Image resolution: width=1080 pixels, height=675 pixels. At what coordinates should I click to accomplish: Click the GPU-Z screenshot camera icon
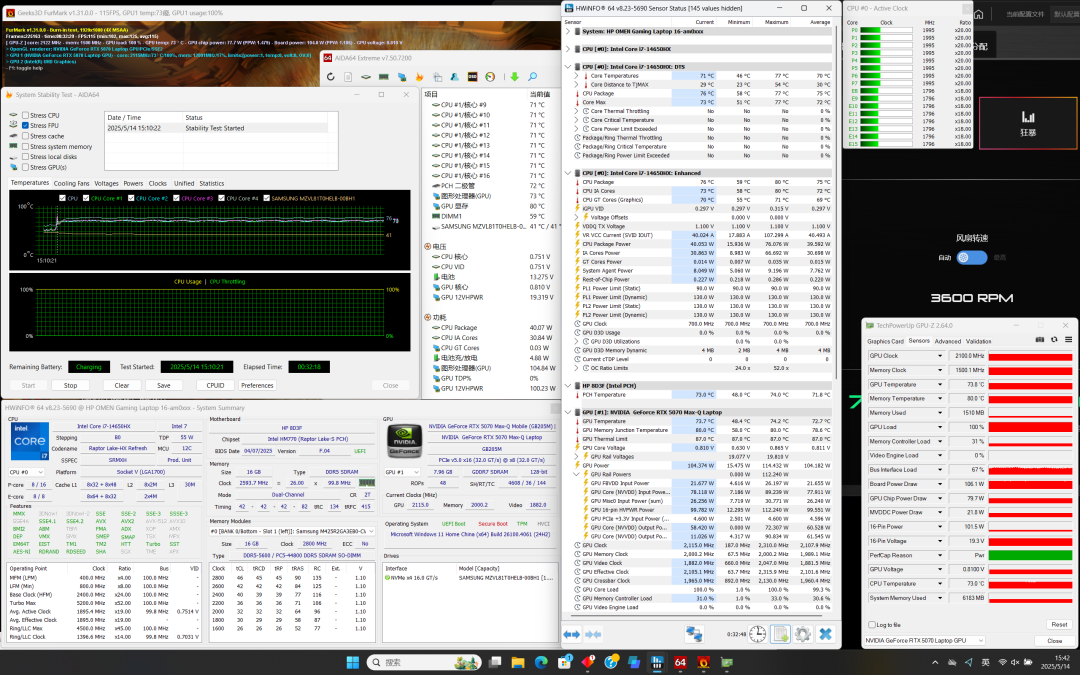(x=1040, y=340)
